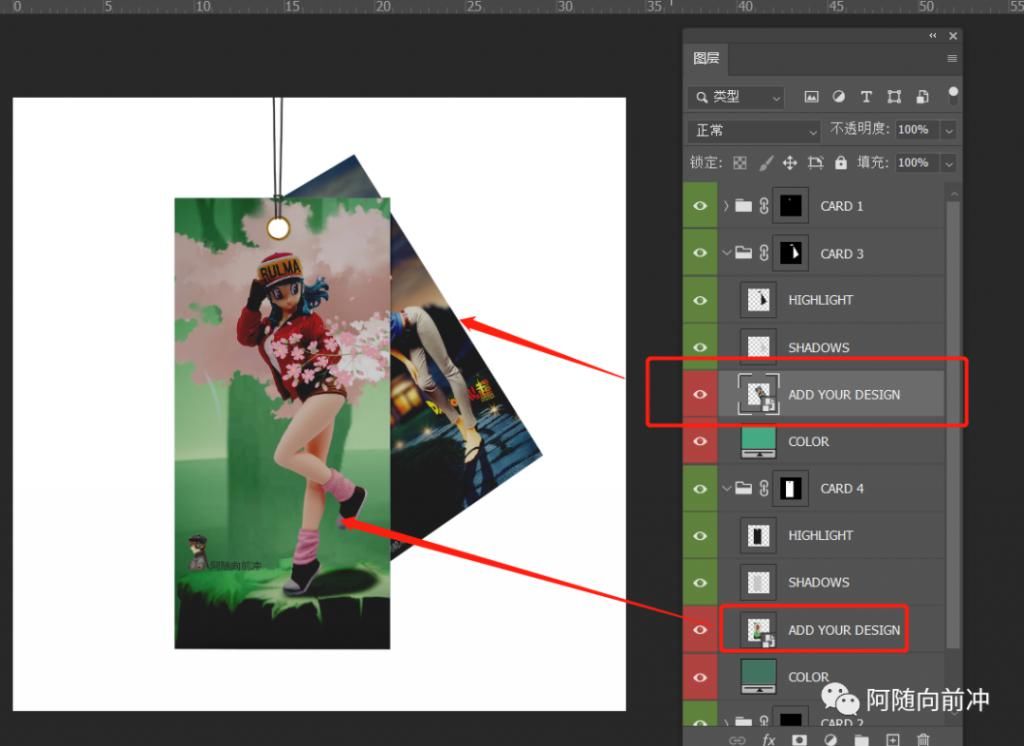Toggle visibility of CARD 4's ADD YOUR DESIGN
The width and height of the screenshot is (1024, 746).
pyautogui.click(x=700, y=630)
